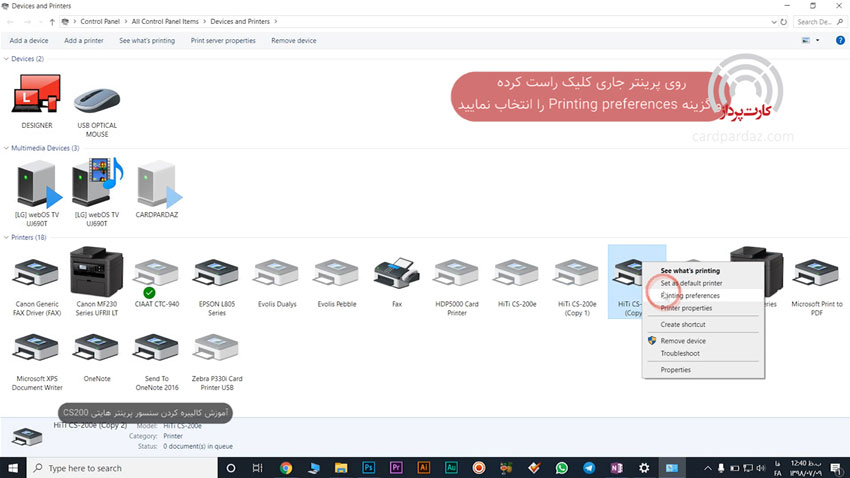The height and width of the screenshot is (478, 850).
Task: Open Photoshop from the taskbar
Action: tap(369, 468)
